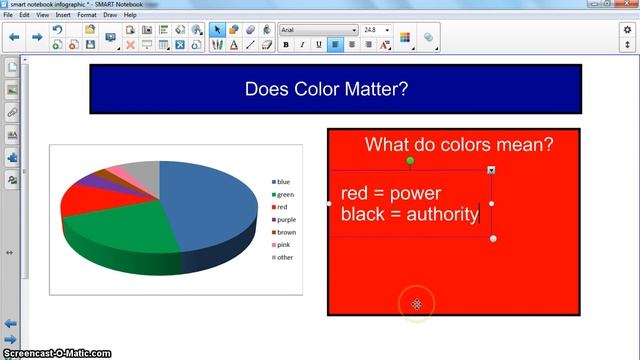Open the Add-ons puzzle piece tab
This screenshot has width=640, height=360.
(x=12, y=158)
